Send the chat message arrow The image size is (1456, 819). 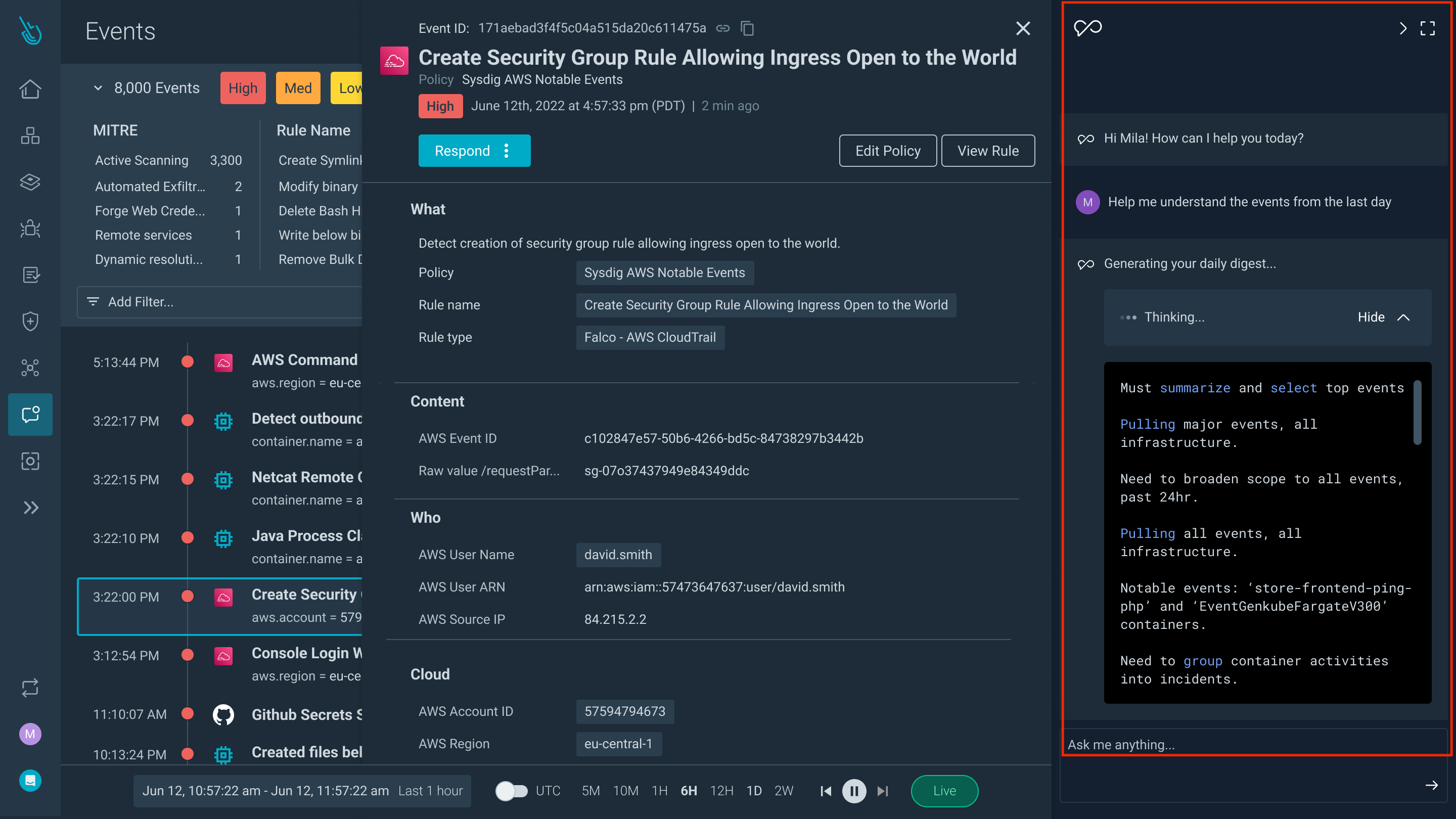[x=1431, y=785]
